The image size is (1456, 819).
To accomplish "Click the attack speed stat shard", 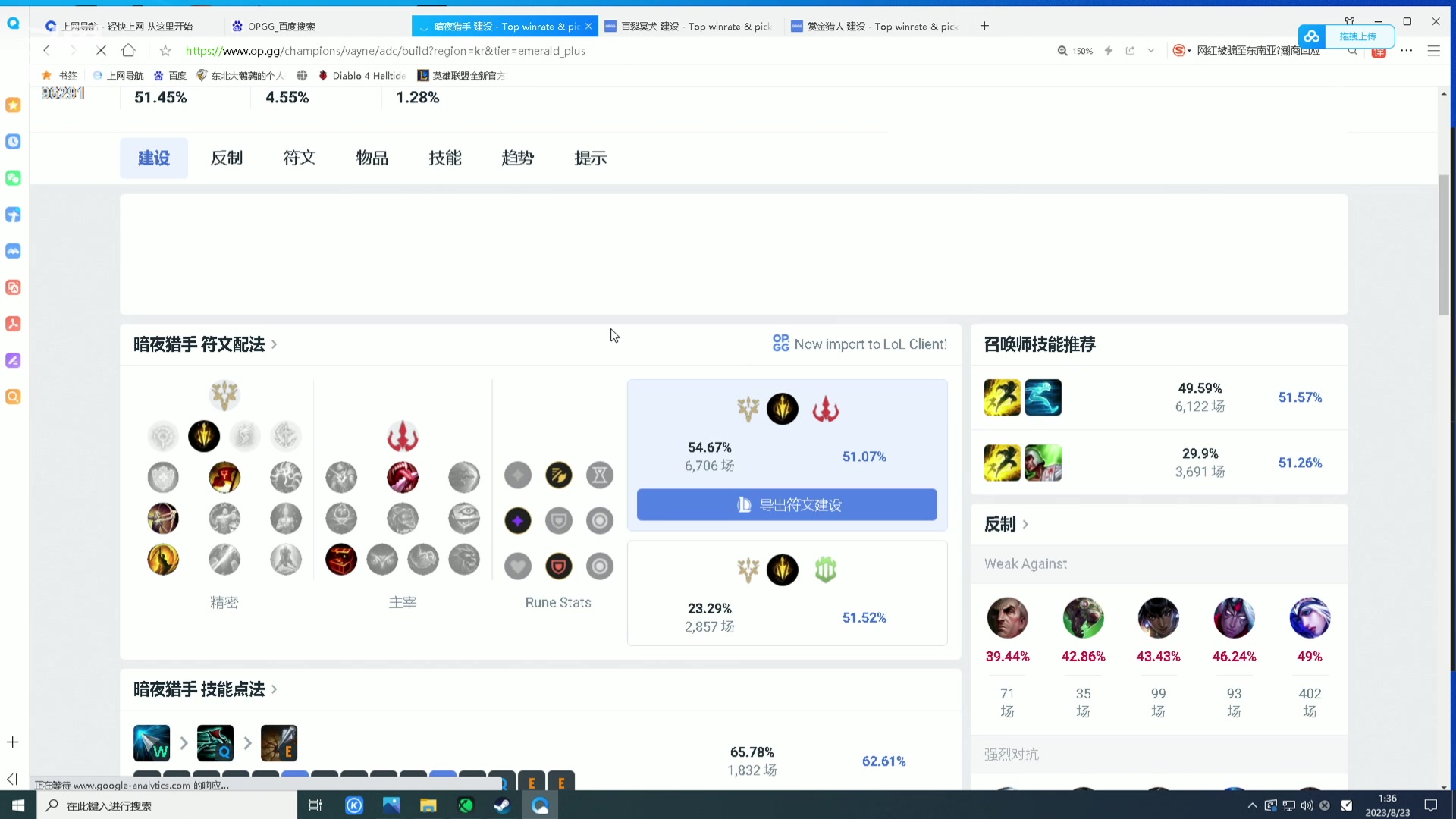I will coord(559,475).
